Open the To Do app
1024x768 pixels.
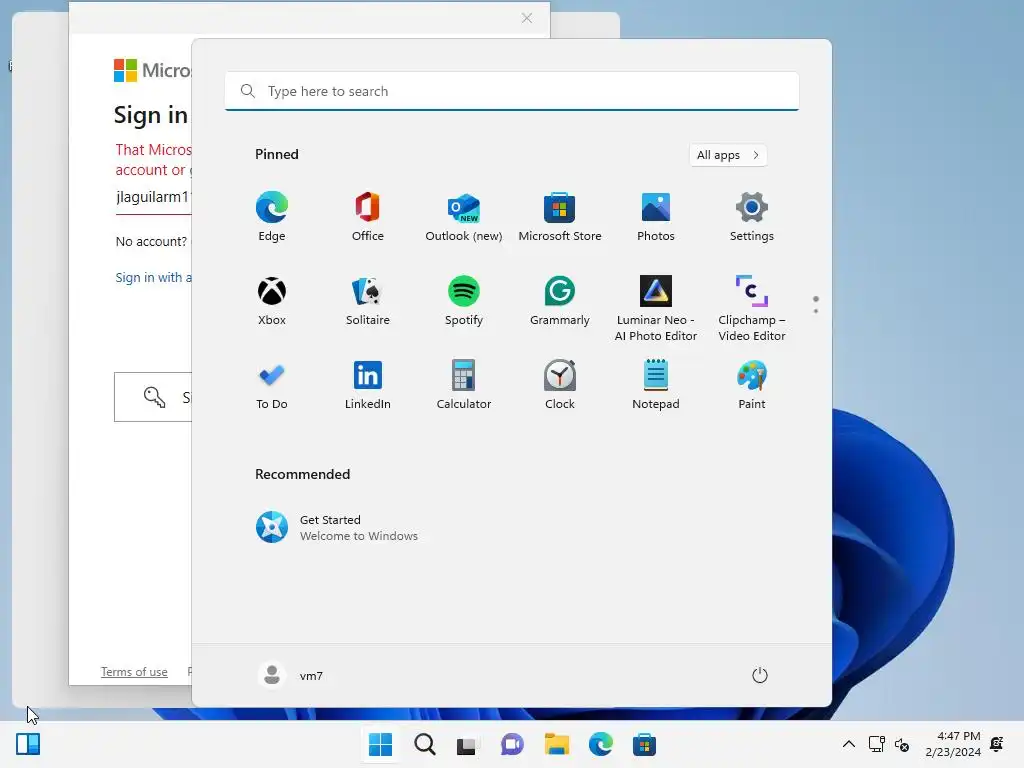[x=272, y=385]
